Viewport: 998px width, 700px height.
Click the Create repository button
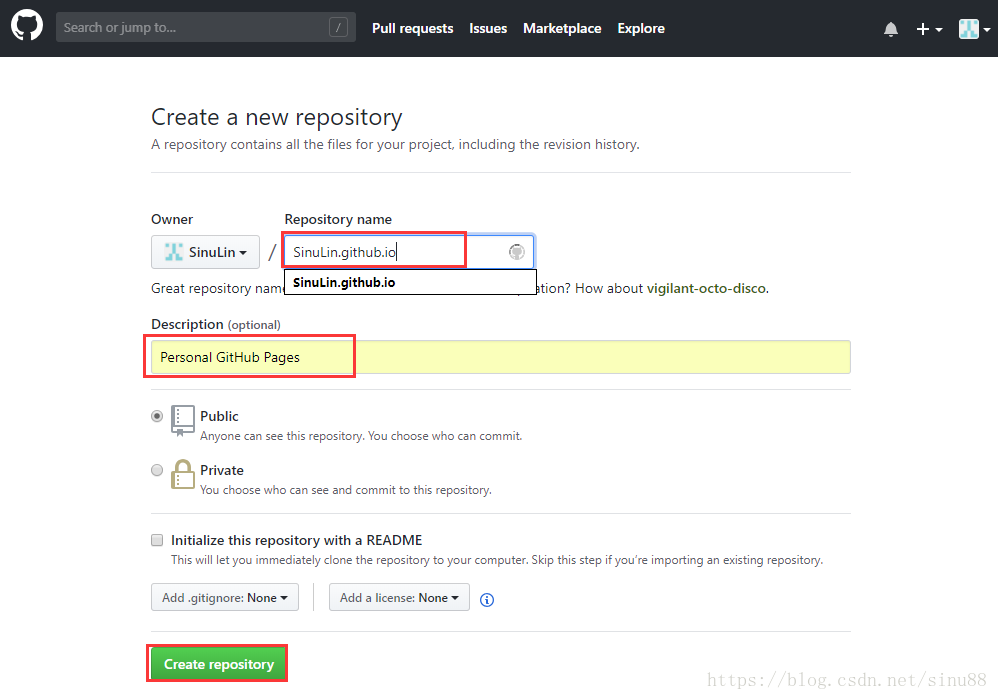click(x=219, y=664)
